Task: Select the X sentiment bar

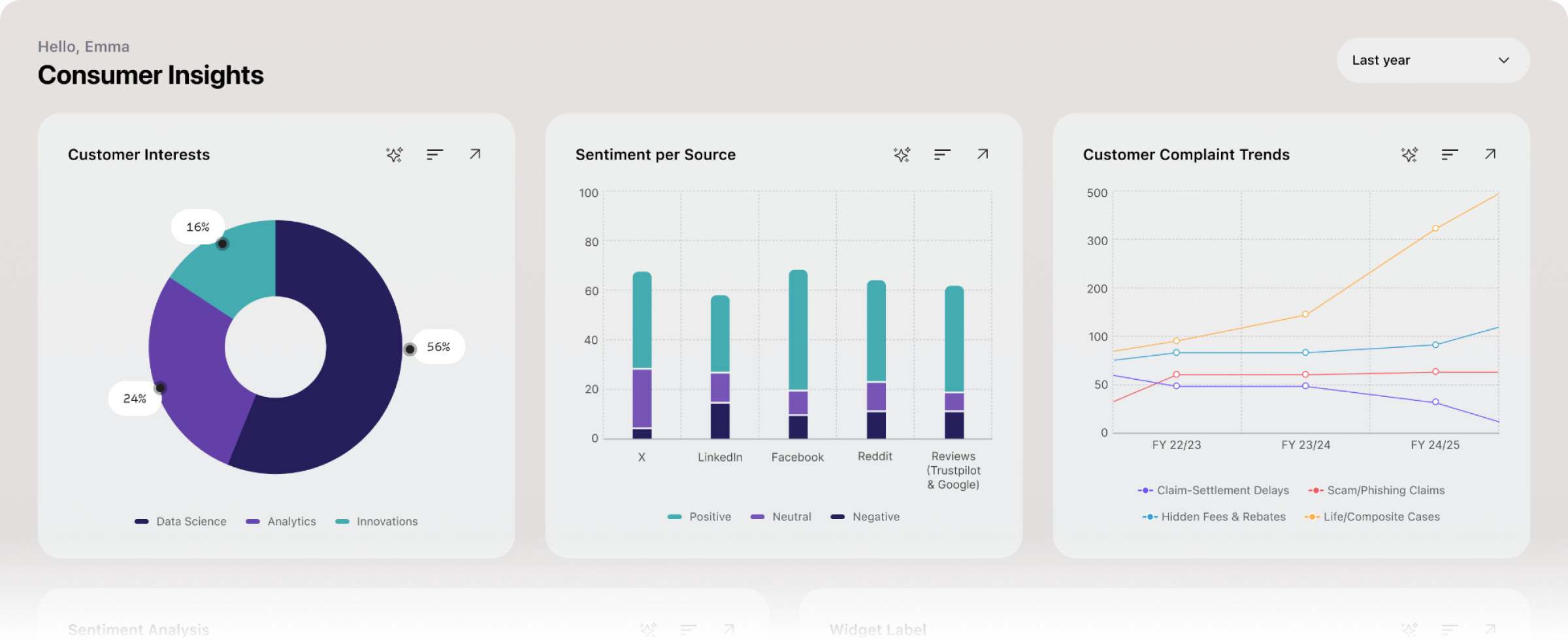Action: (x=642, y=355)
